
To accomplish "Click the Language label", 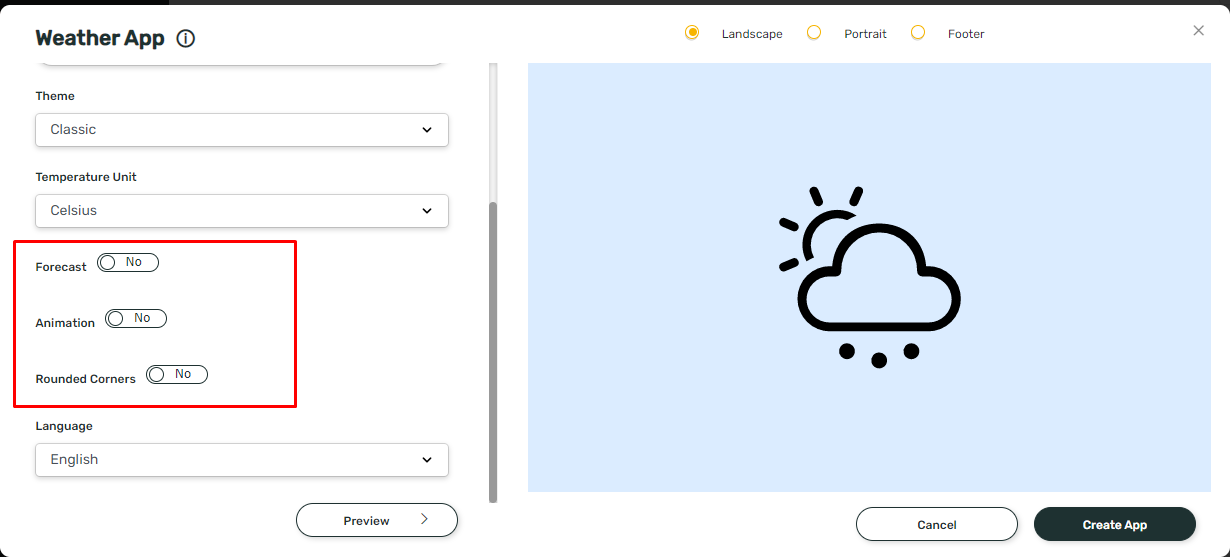I will pyautogui.click(x=64, y=426).
